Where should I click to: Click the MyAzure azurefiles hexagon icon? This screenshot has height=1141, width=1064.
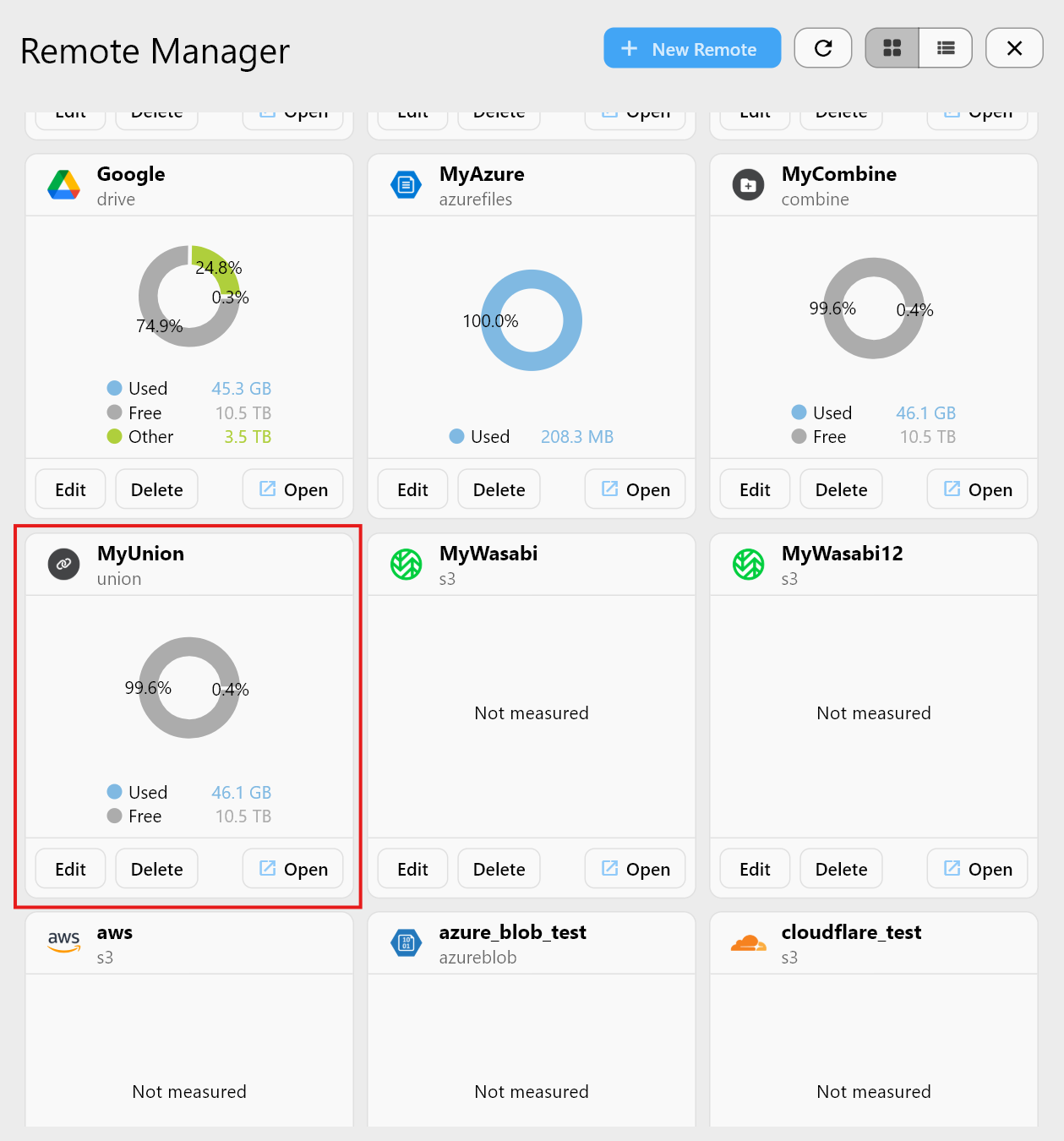(406, 184)
